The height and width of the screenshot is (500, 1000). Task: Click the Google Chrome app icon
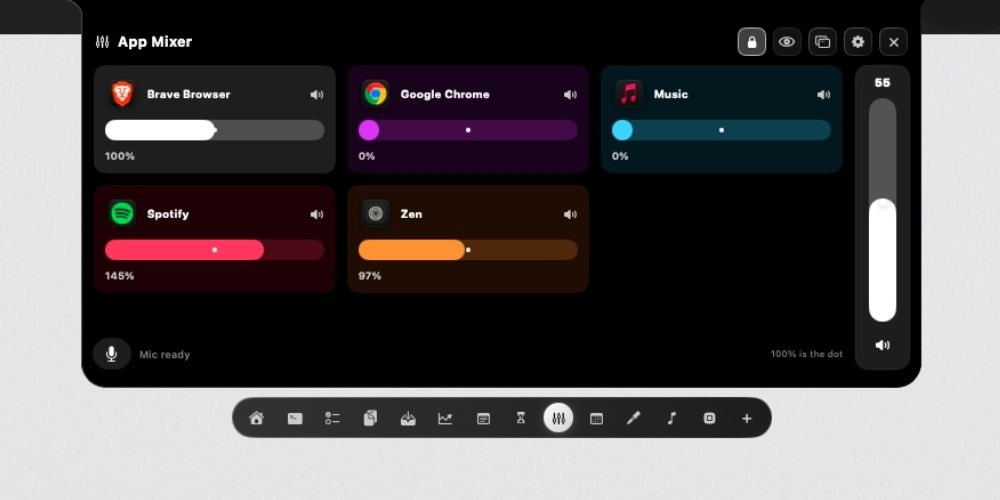pyautogui.click(x=376, y=94)
